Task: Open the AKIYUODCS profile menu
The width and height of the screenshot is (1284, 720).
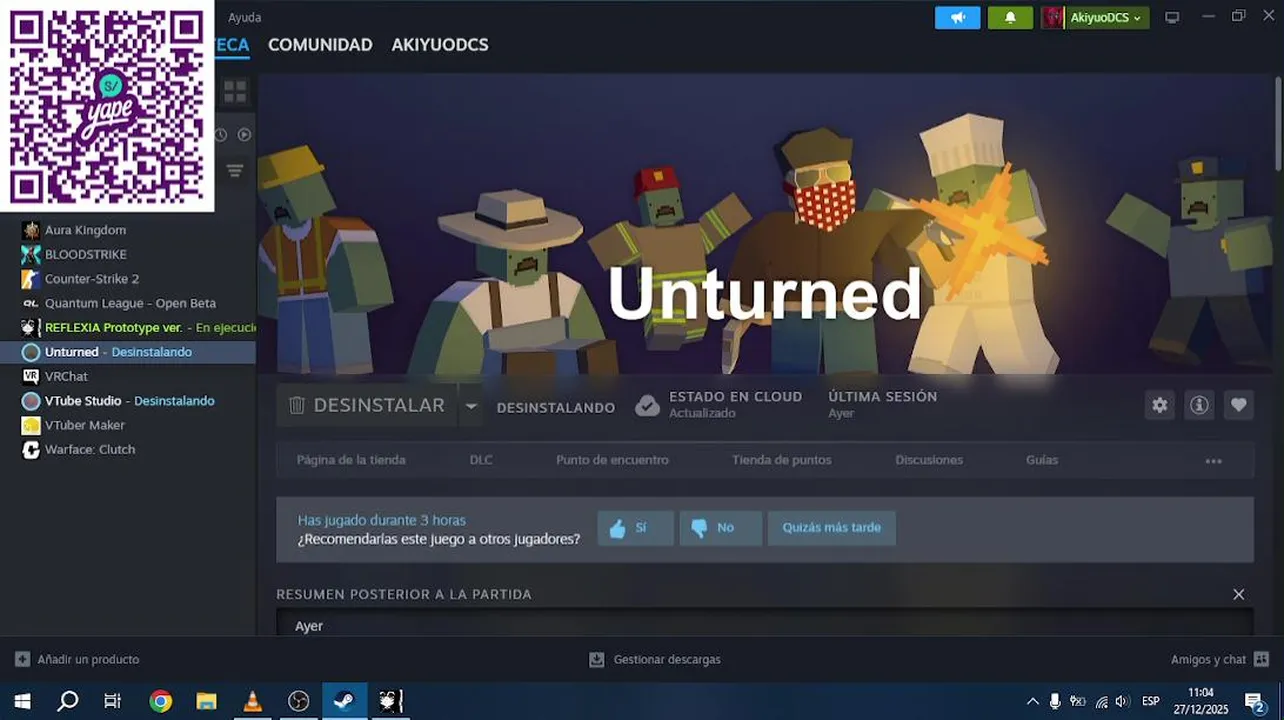Action: 440,45
